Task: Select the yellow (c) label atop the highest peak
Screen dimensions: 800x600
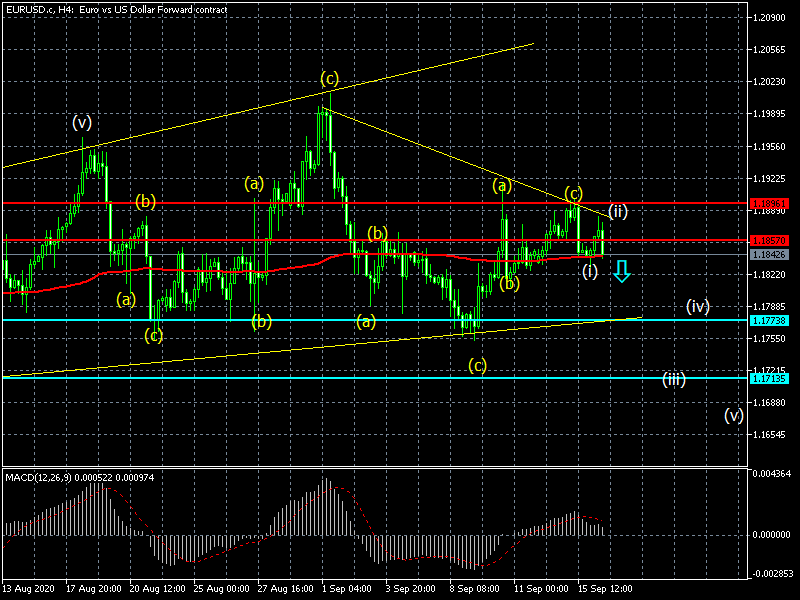Action: [x=330, y=79]
